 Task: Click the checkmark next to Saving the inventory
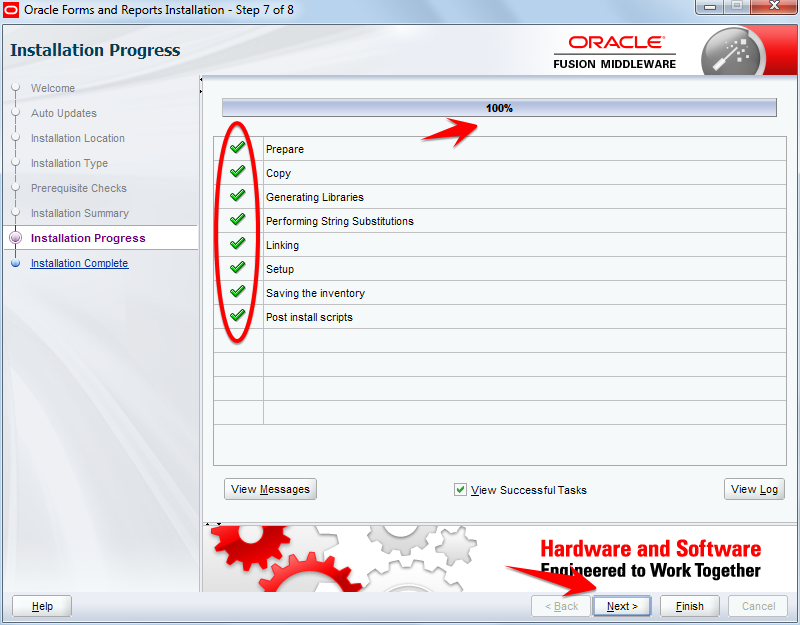point(237,292)
